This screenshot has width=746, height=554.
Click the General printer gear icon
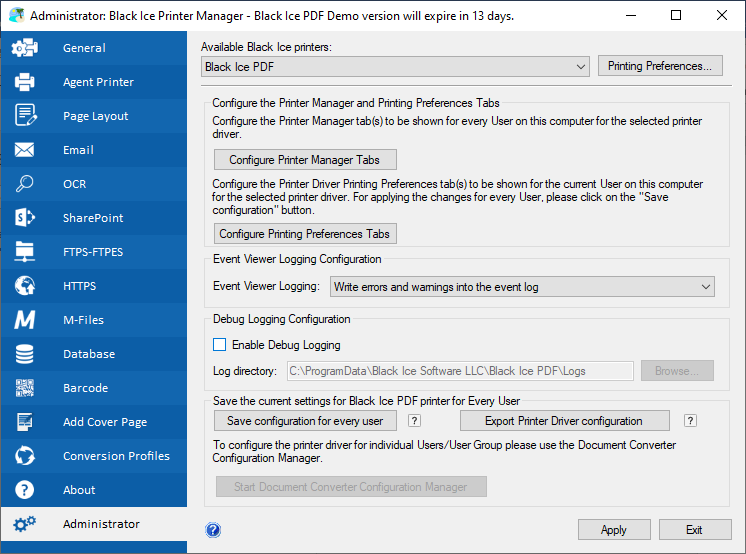point(25,48)
